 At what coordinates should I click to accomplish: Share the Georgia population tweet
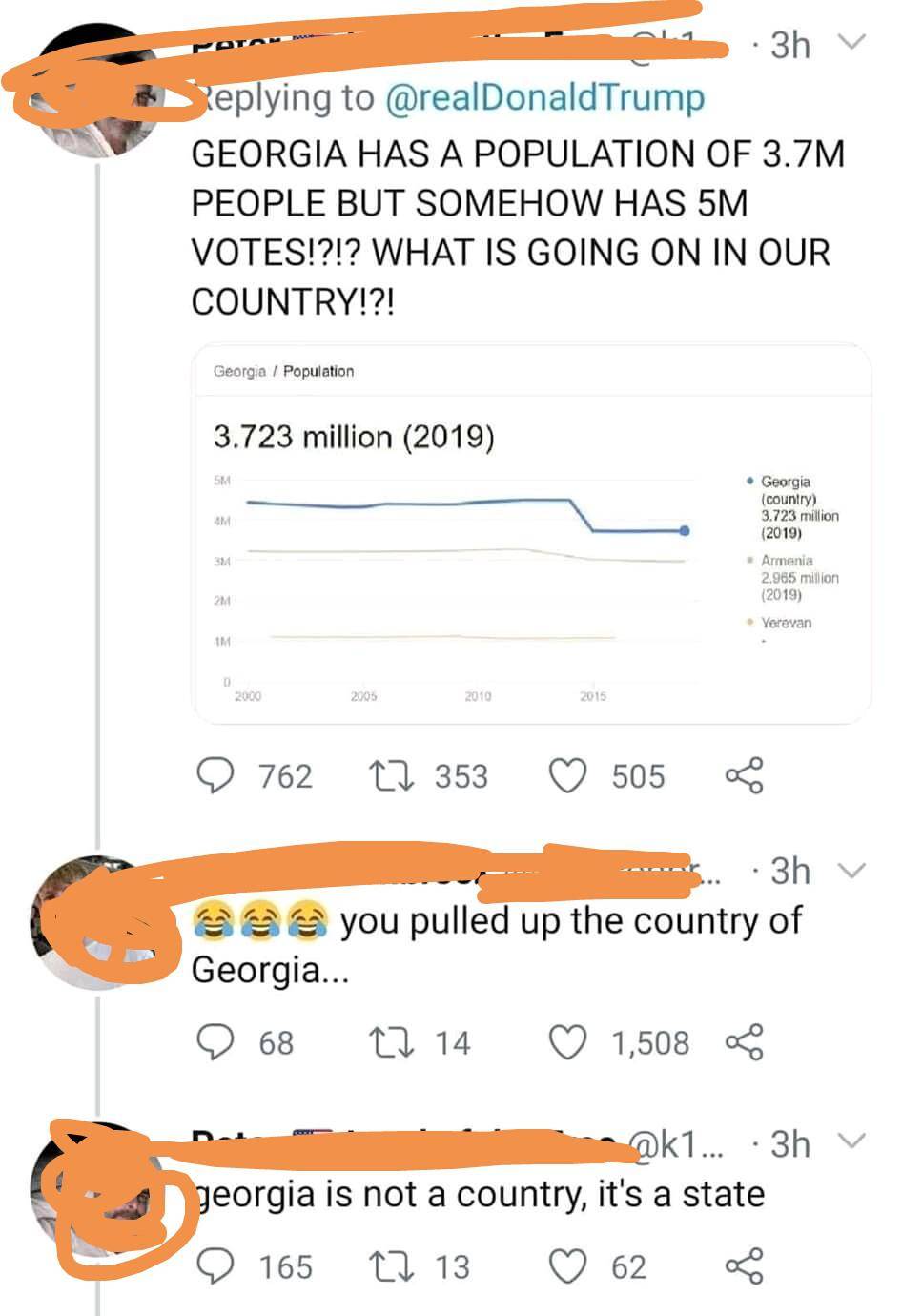[744, 776]
